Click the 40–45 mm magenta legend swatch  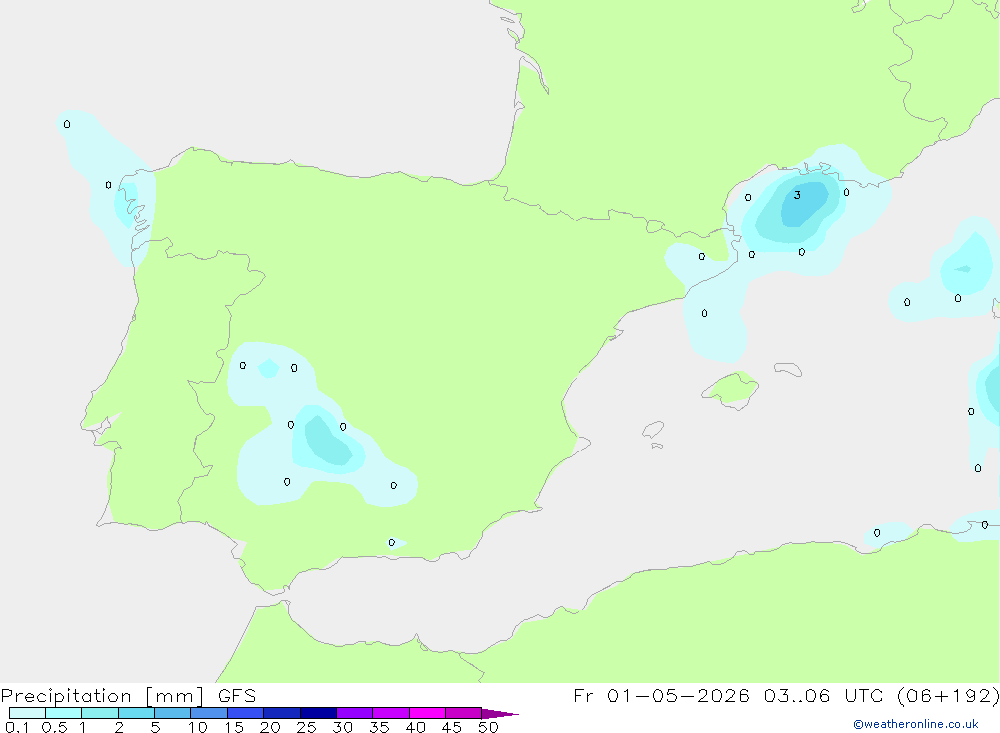point(427,713)
